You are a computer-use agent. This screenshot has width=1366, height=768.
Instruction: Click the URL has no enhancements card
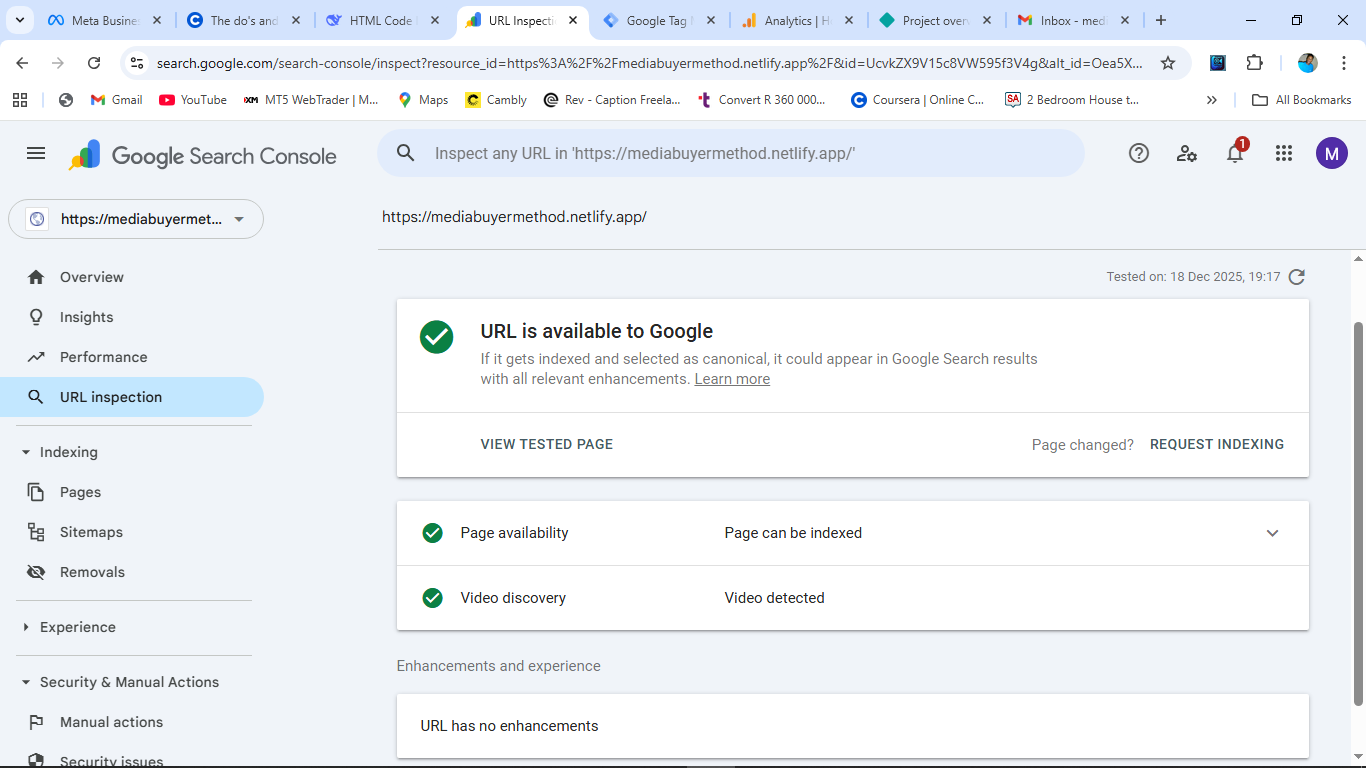pos(853,726)
